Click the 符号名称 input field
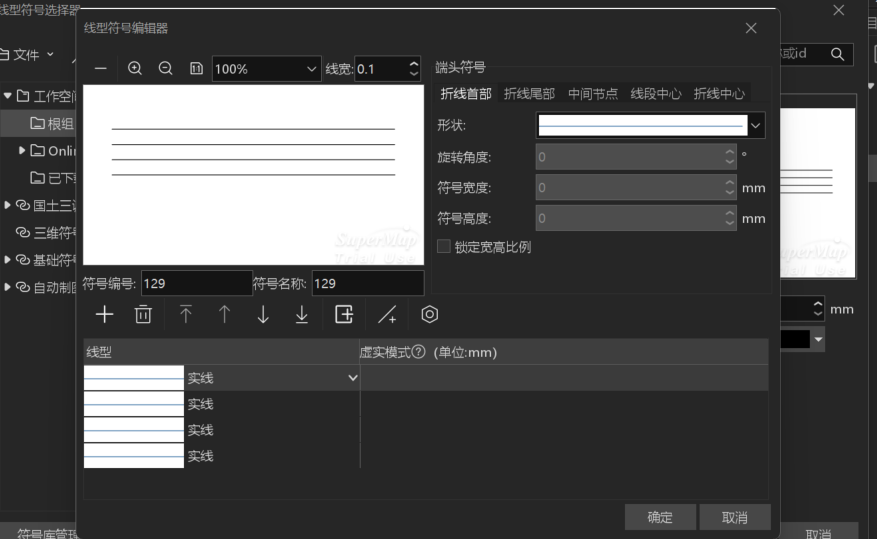The width and height of the screenshot is (877, 539). pos(367,283)
